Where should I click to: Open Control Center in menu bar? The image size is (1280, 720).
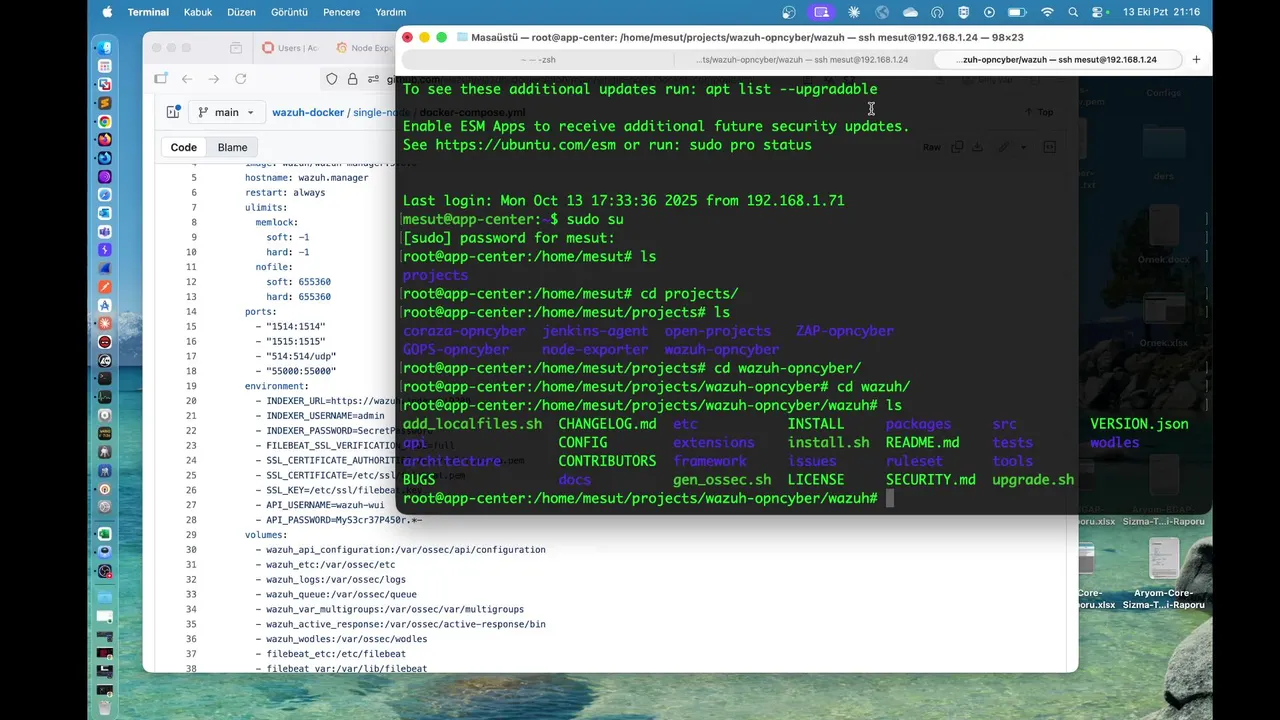click(x=1097, y=12)
